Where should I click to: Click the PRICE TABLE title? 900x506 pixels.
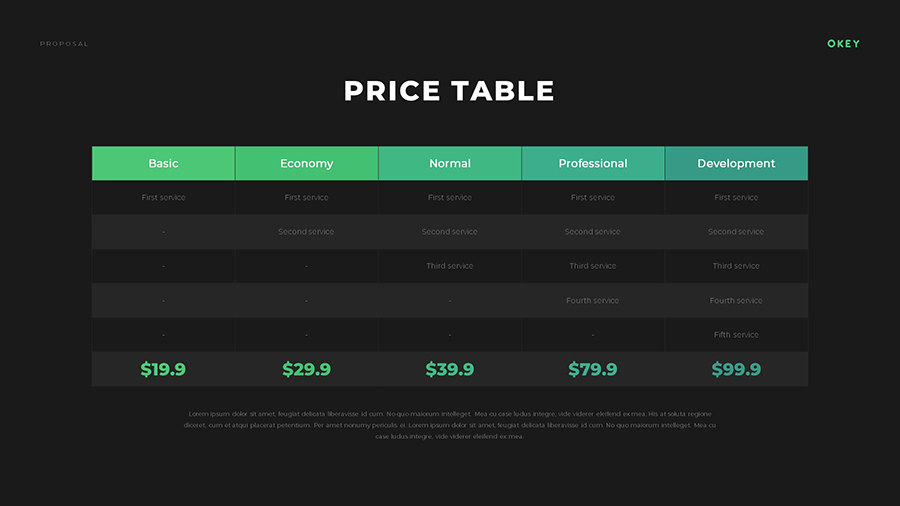(449, 91)
